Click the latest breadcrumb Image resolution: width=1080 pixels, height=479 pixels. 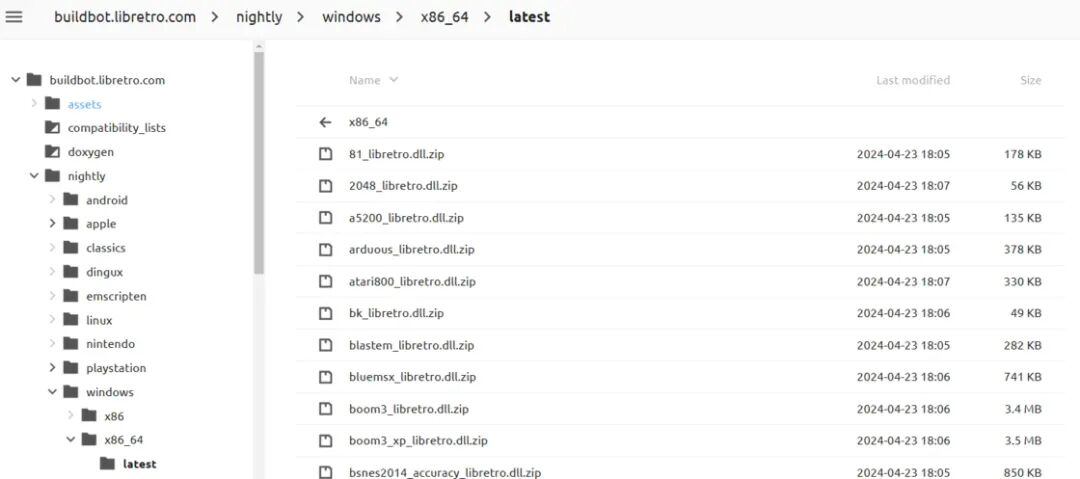529,17
